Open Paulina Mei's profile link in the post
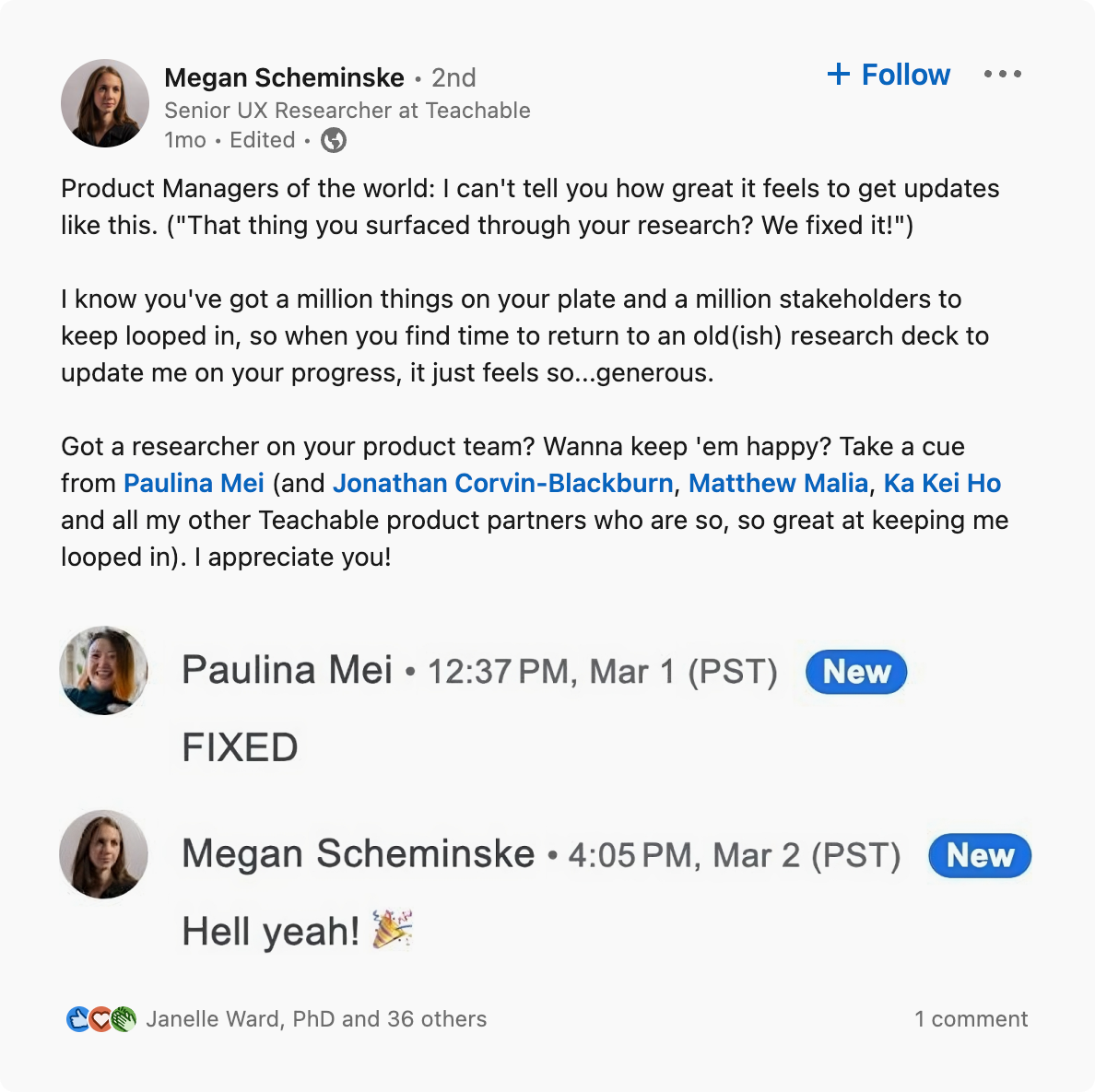 pos(194,482)
